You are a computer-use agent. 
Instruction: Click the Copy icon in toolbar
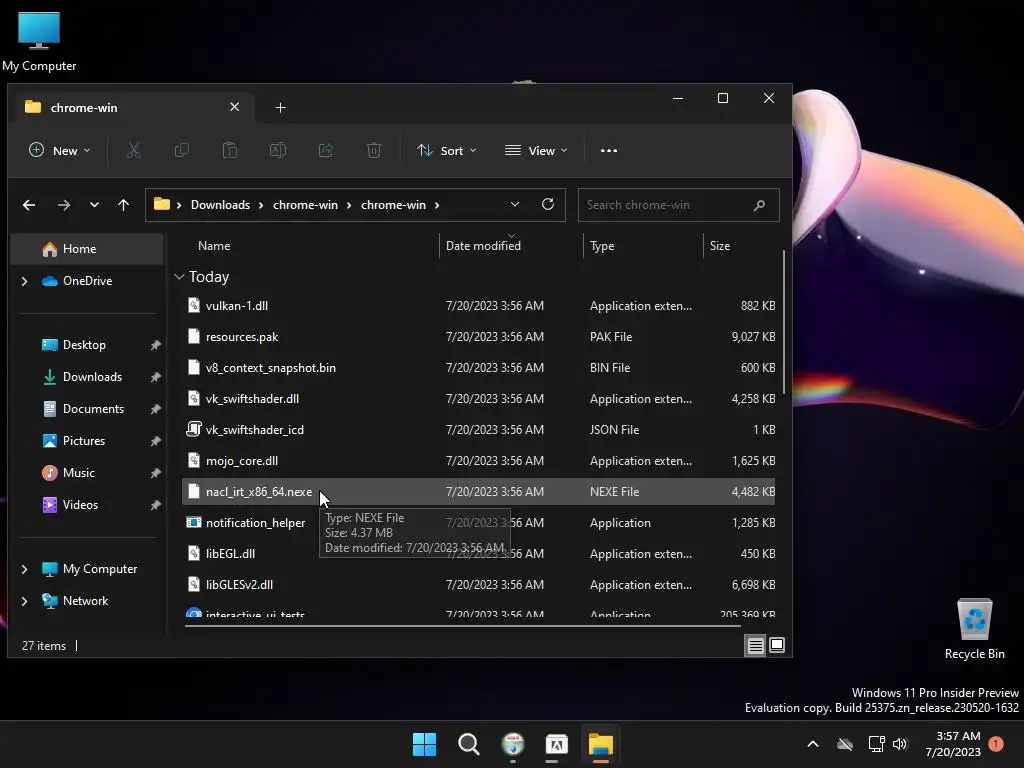(182, 151)
